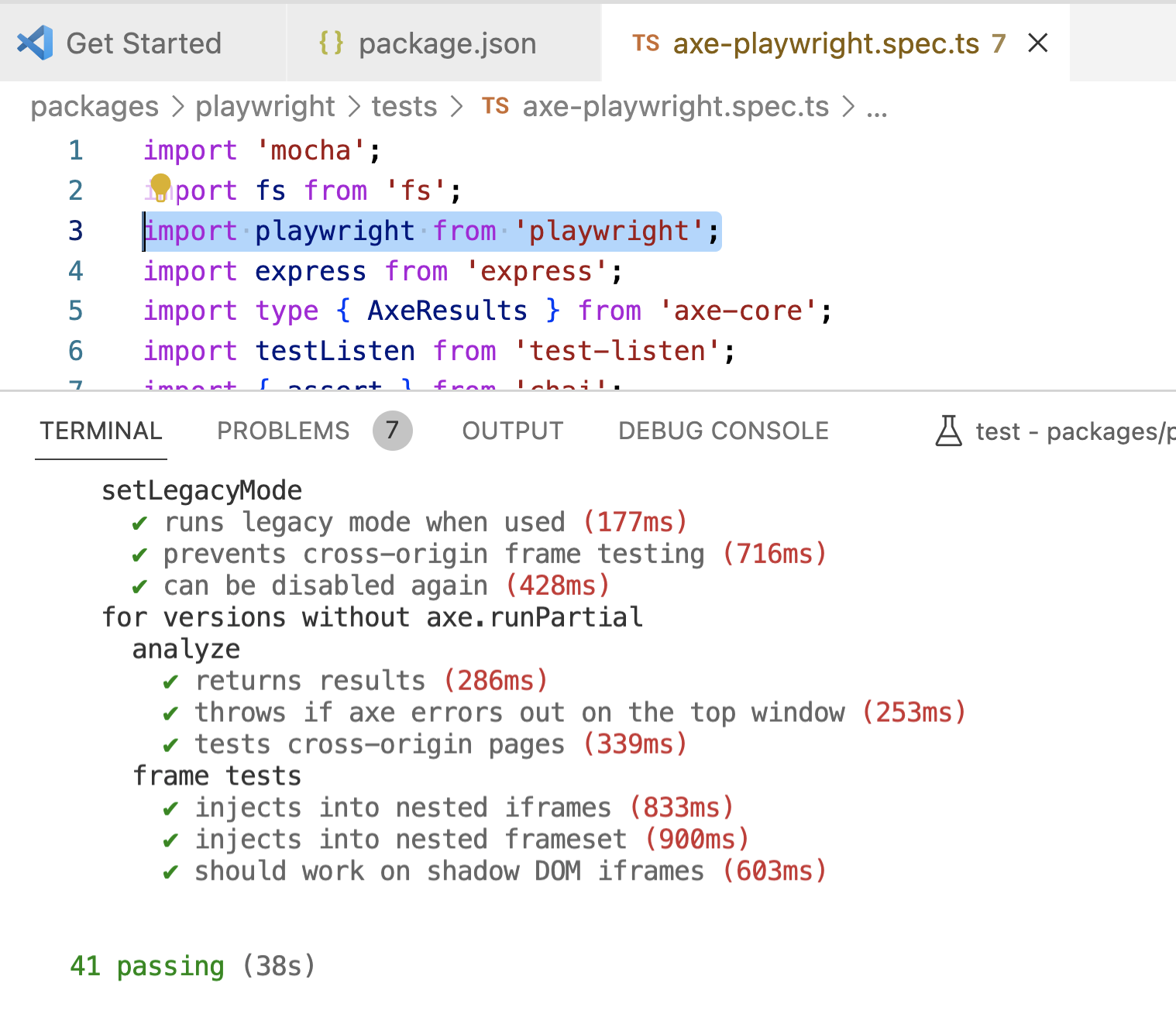
Task: Click 'runs legacy mode when used' test line
Action: click(x=364, y=522)
